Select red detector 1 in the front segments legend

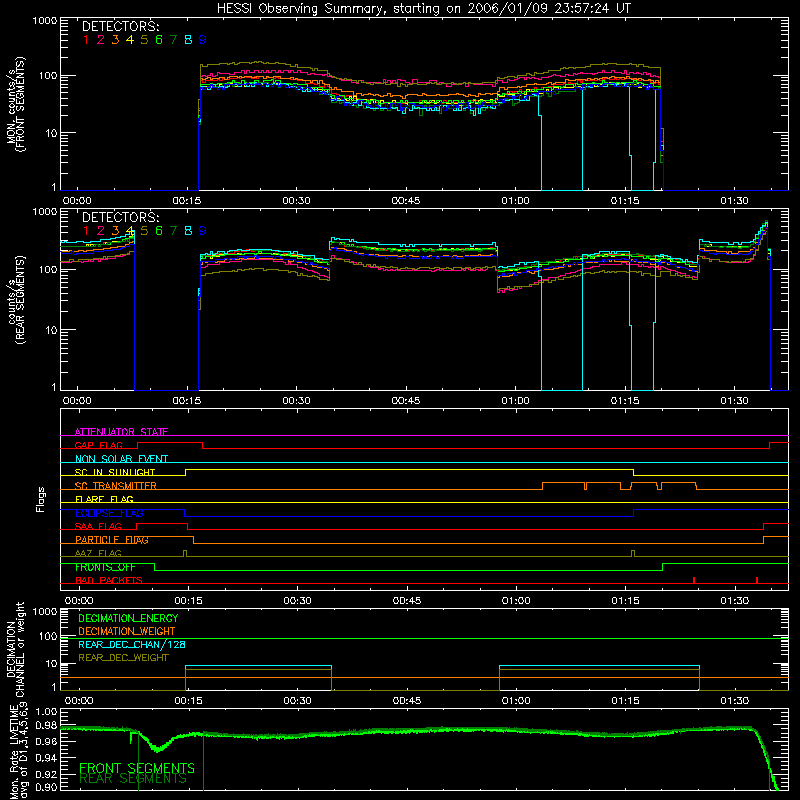tap(86, 40)
